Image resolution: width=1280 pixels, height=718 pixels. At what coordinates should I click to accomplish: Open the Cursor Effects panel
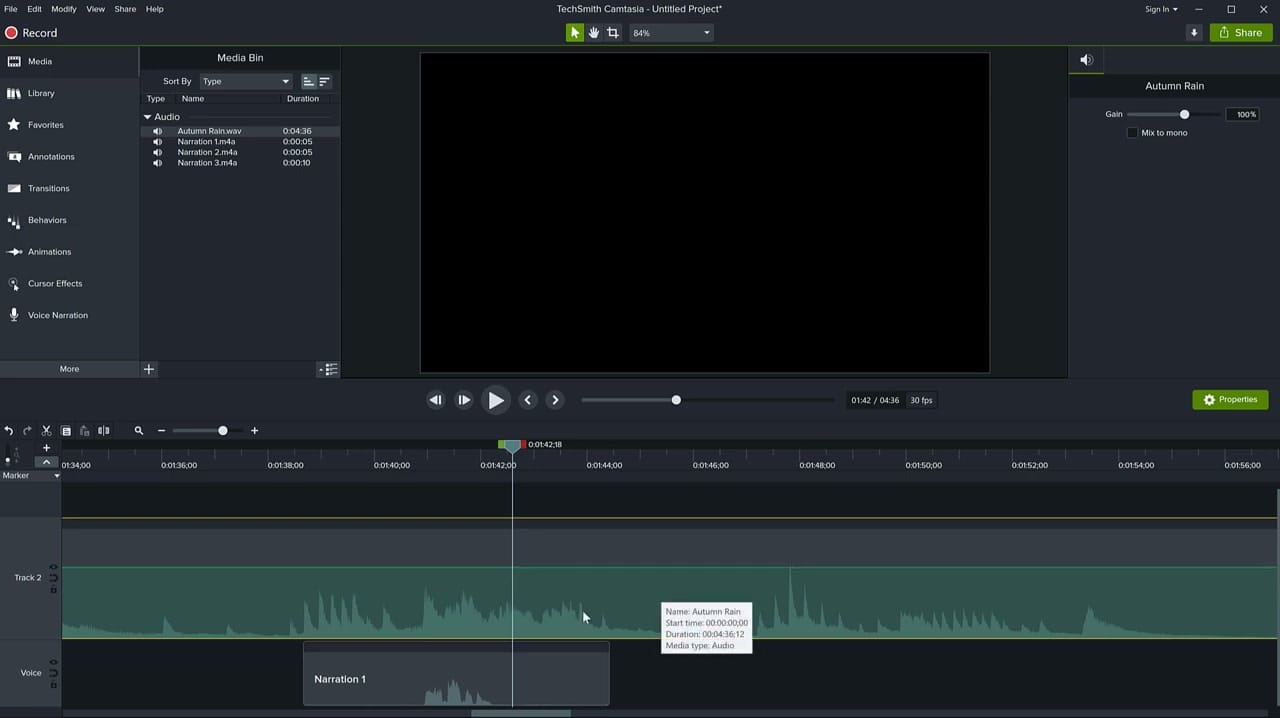pyautogui.click(x=55, y=283)
